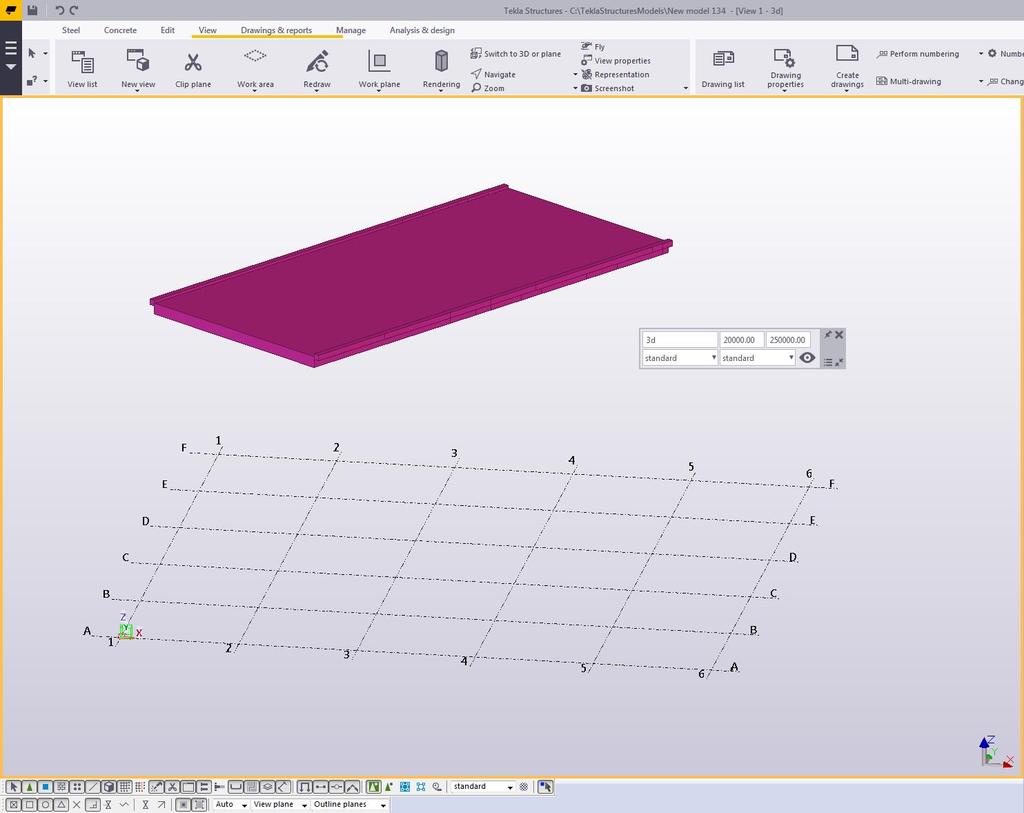Open the Drawing list
Viewport: 1024px width, 813px height.
pyautogui.click(x=723, y=69)
